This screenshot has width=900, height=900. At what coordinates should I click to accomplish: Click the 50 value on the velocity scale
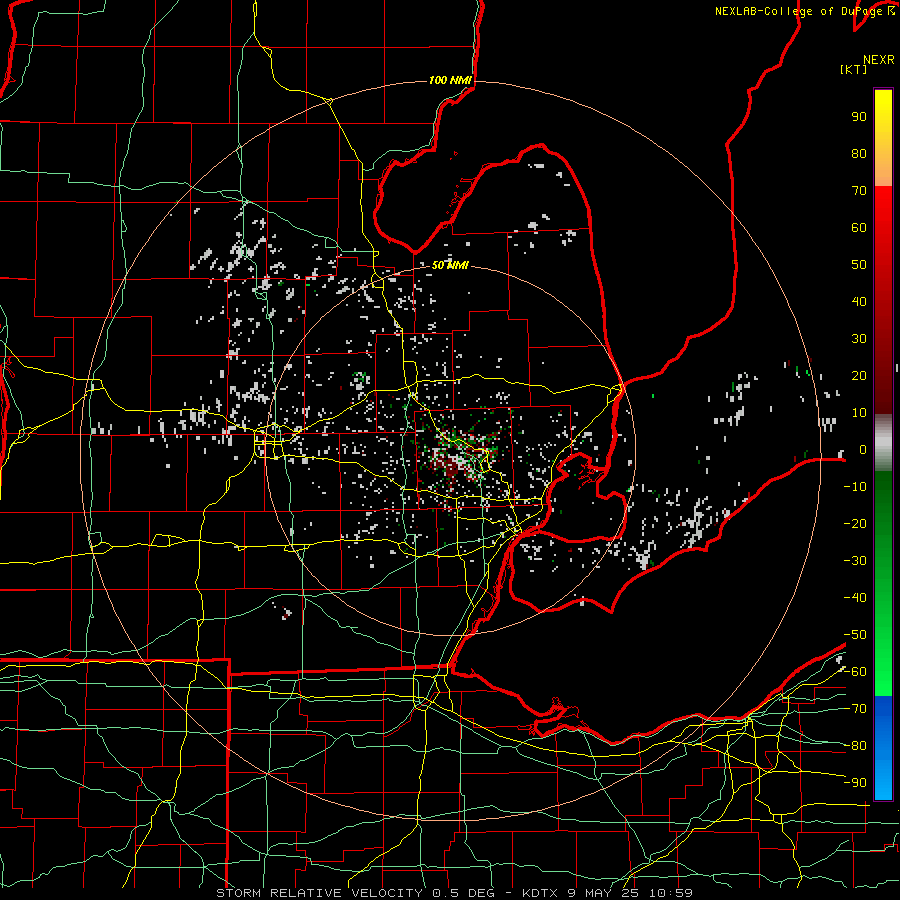pyautogui.click(x=859, y=265)
